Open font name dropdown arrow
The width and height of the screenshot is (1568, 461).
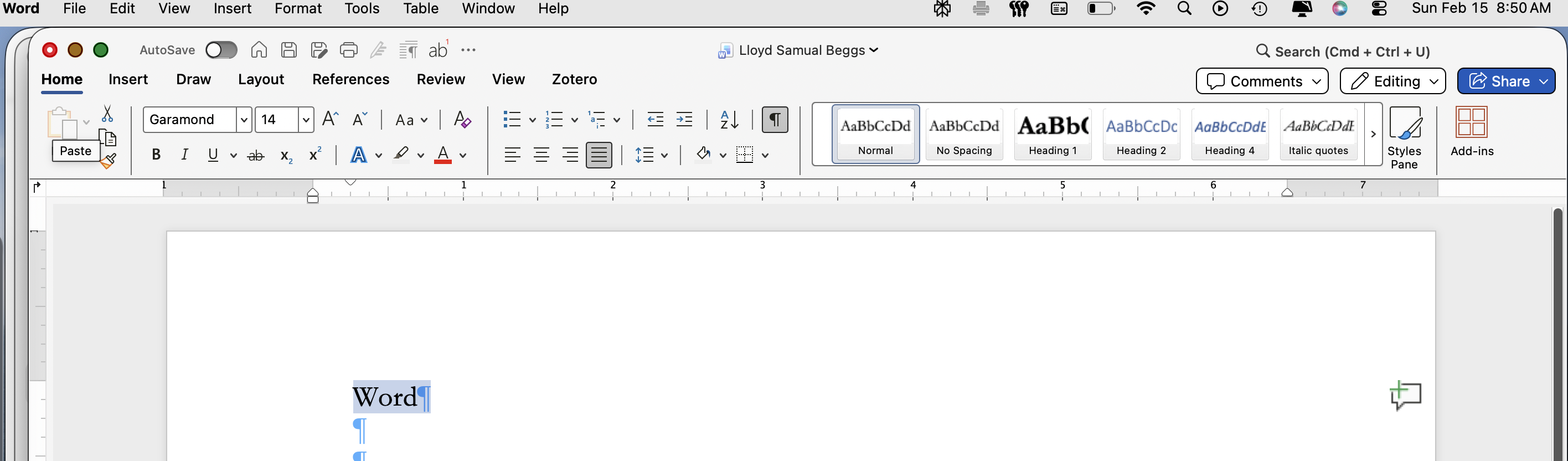pos(244,120)
